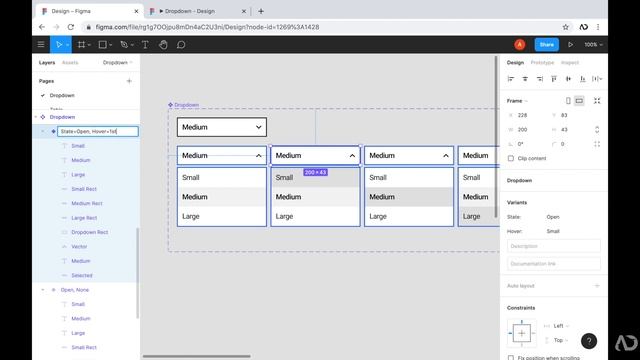Open the State variant value Open

[553, 217]
